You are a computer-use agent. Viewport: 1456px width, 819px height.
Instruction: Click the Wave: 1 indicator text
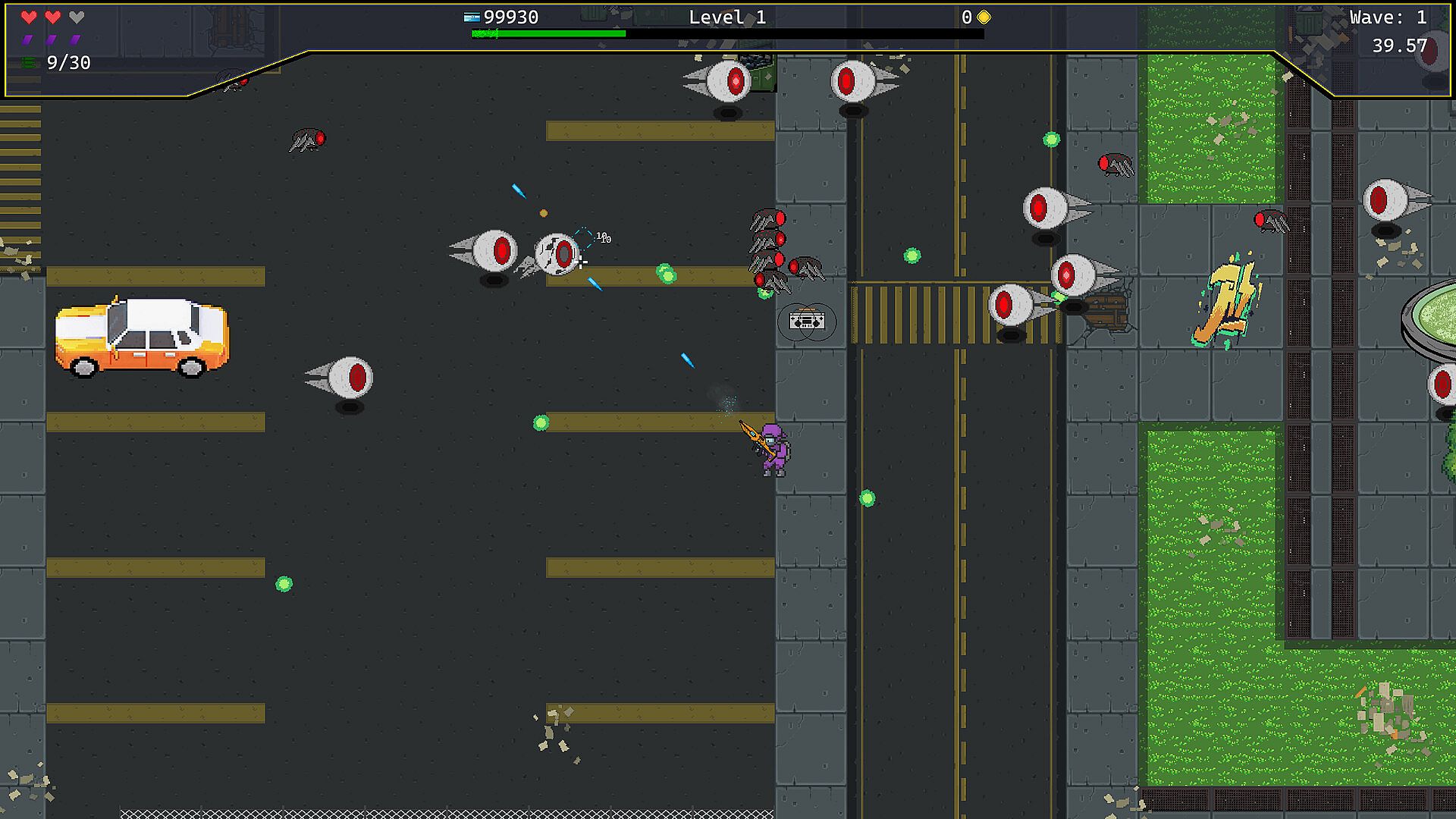(1387, 17)
